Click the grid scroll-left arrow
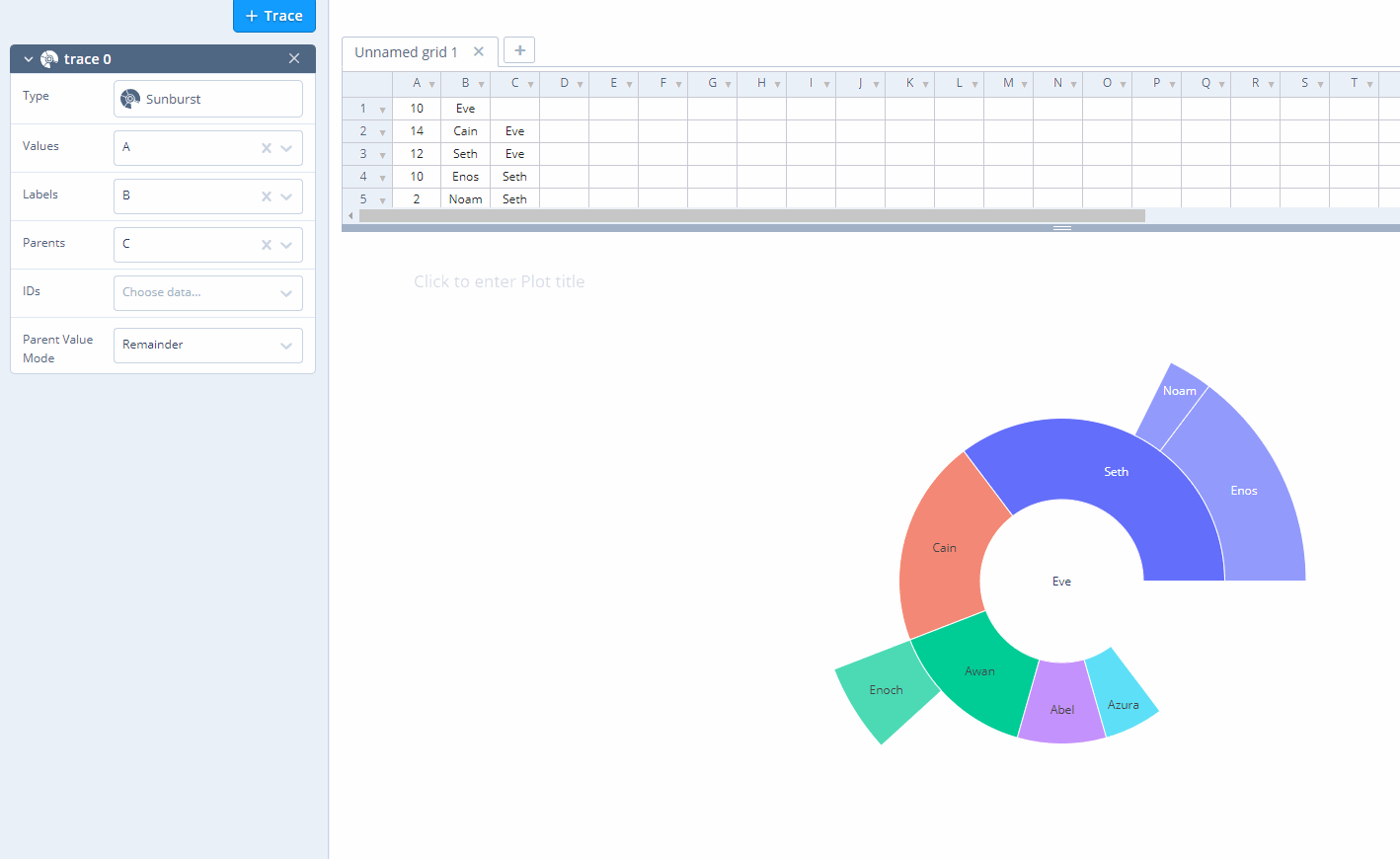Viewport: 1400px width, 859px height. pyautogui.click(x=350, y=215)
